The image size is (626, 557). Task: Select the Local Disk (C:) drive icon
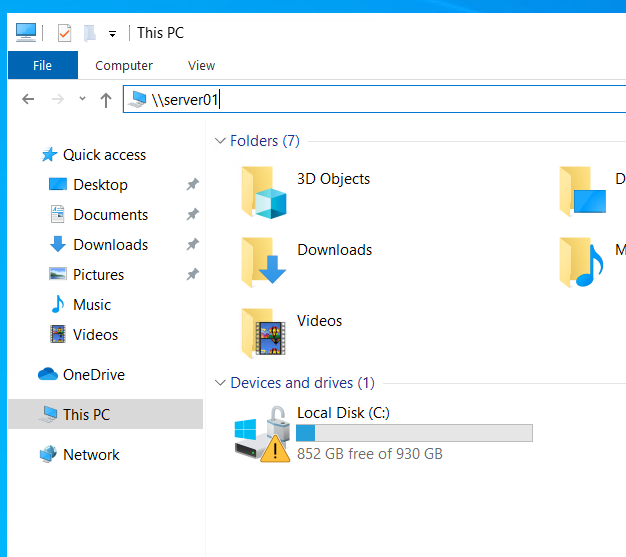[262, 434]
